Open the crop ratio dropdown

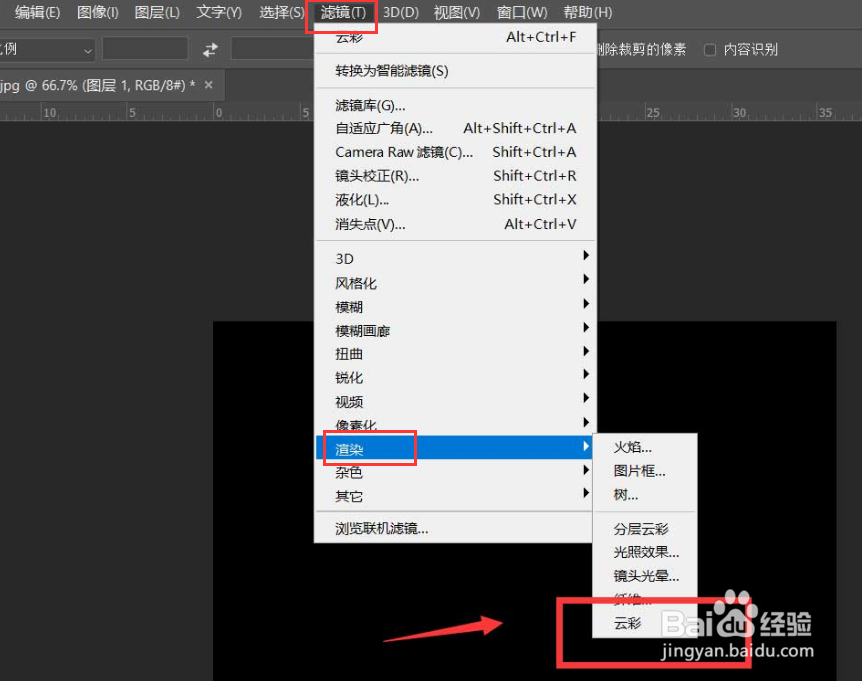[47, 50]
